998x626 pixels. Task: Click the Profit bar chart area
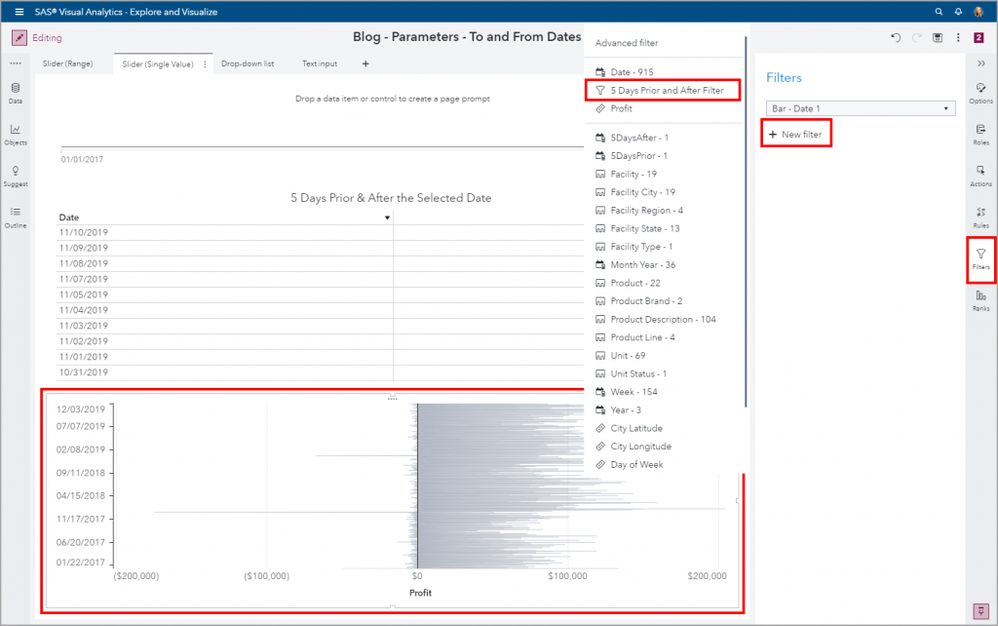click(x=393, y=501)
